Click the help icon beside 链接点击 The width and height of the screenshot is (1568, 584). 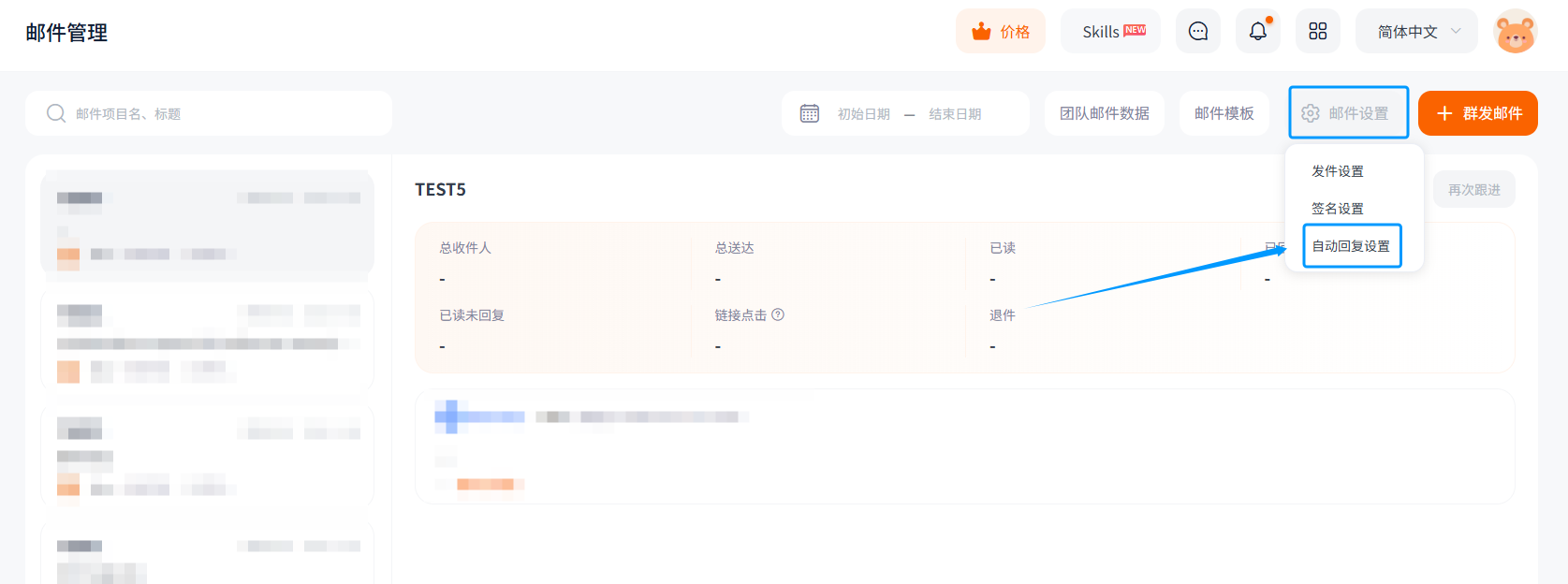coord(778,314)
